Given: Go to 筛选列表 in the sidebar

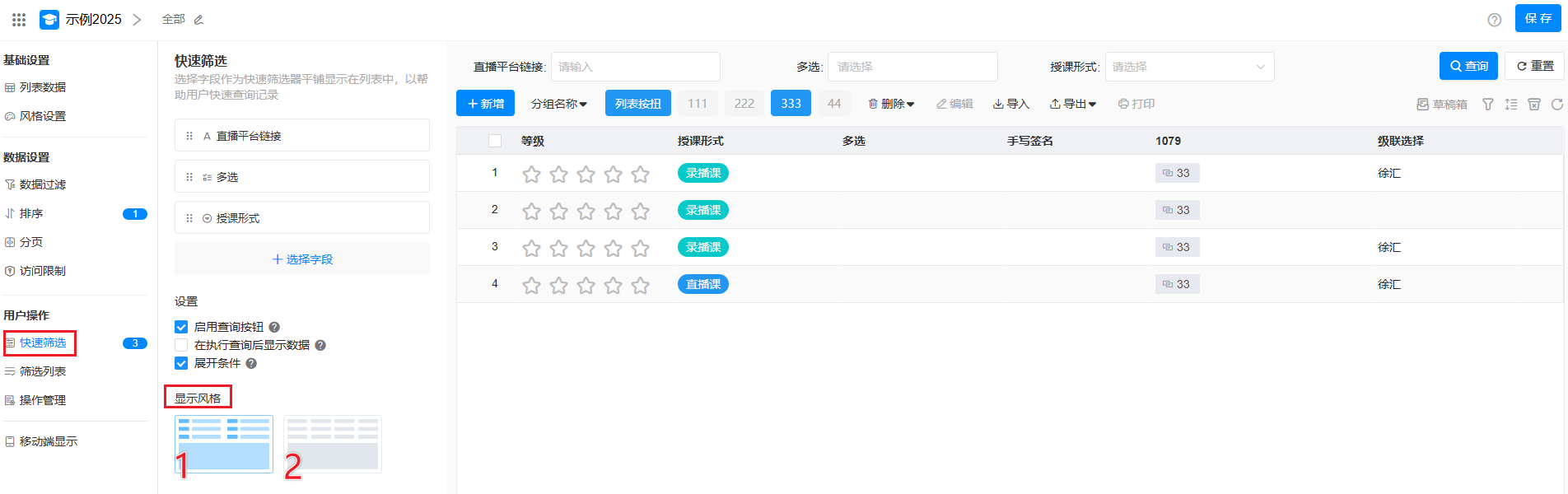Looking at the screenshot, I should click(x=43, y=371).
